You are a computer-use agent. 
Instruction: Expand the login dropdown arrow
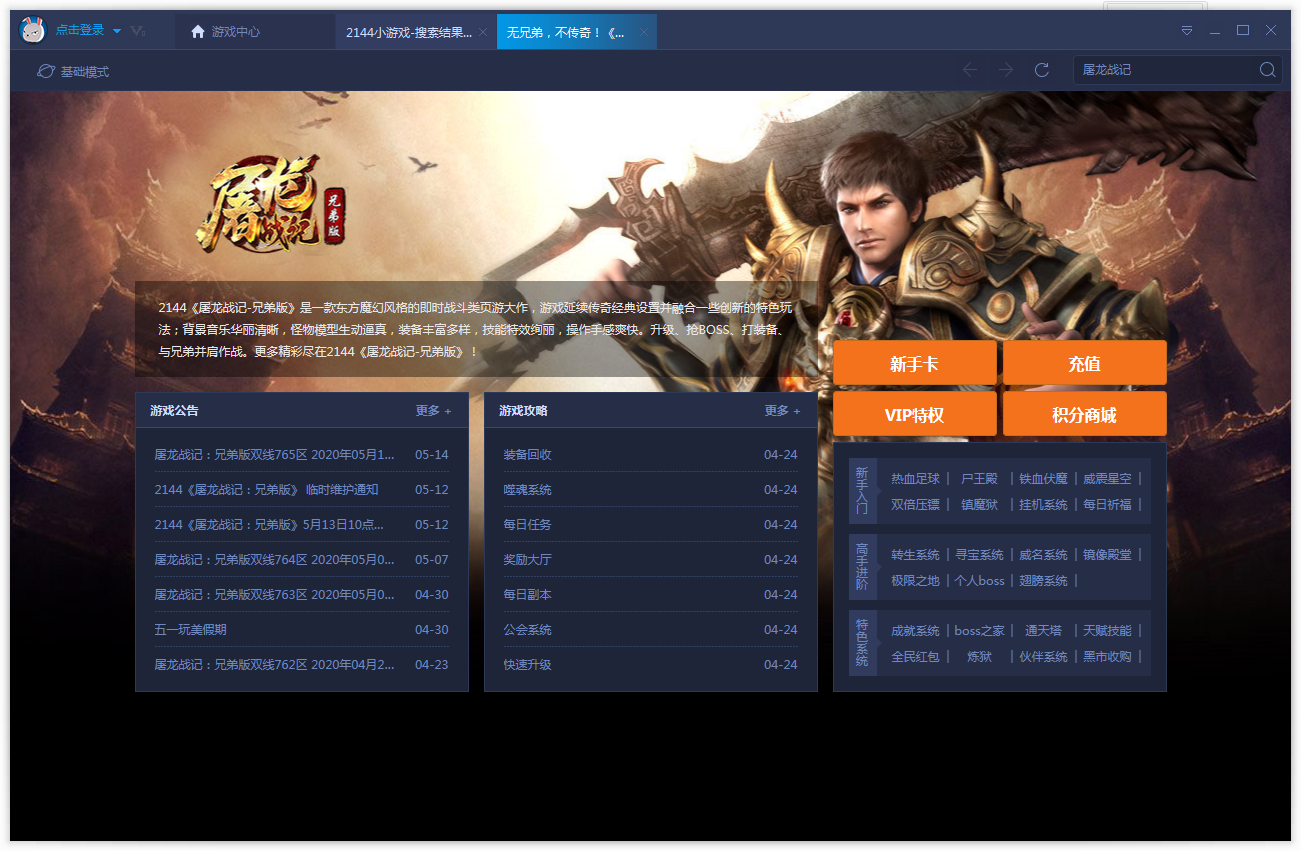pyautogui.click(x=117, y=31)
